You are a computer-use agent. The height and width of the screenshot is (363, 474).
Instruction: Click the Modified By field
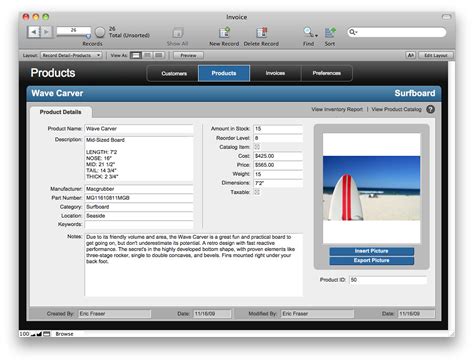(317, 314)
